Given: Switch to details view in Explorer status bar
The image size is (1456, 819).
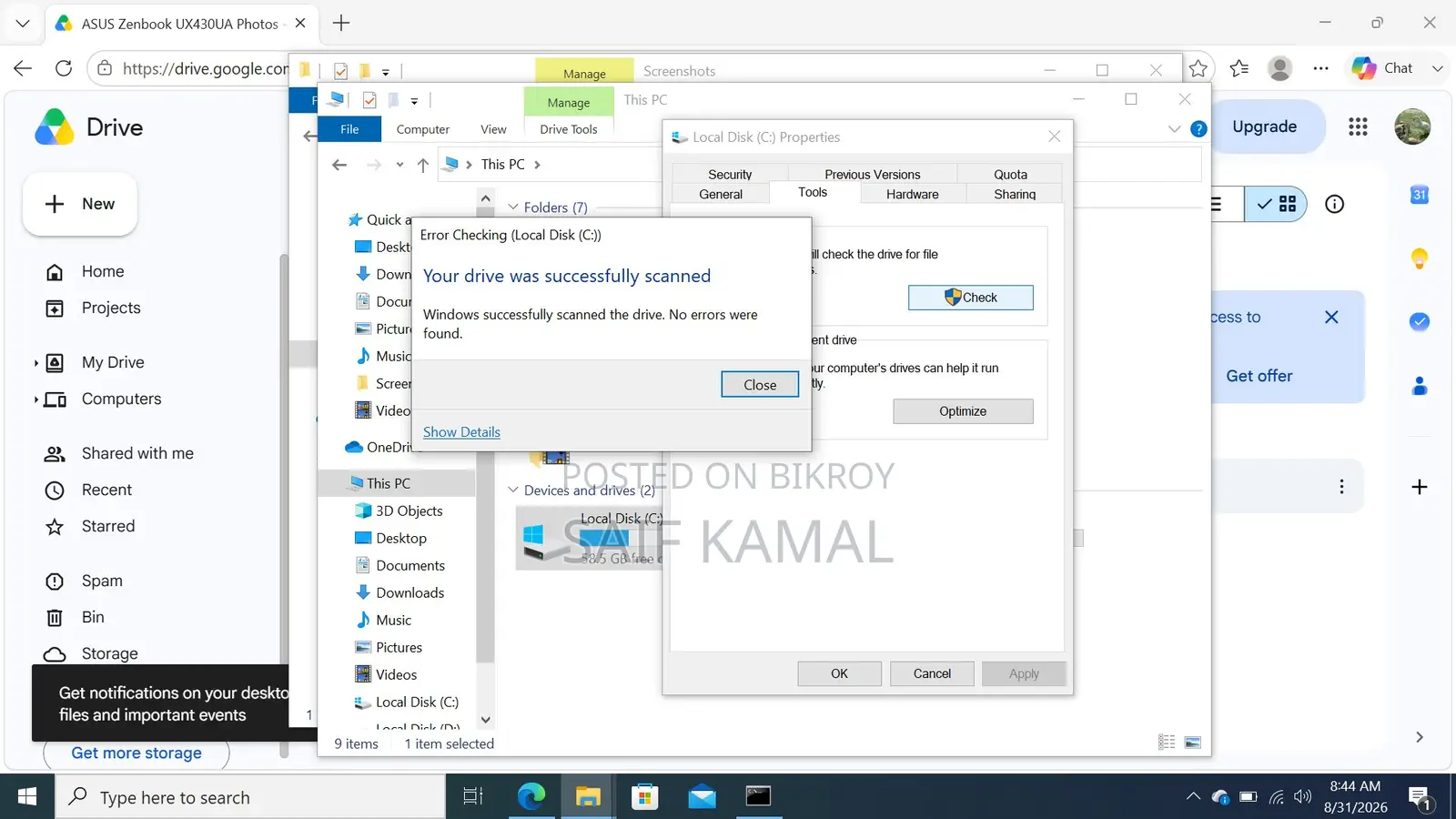Looking at the screenshot, I should 1167,743.
